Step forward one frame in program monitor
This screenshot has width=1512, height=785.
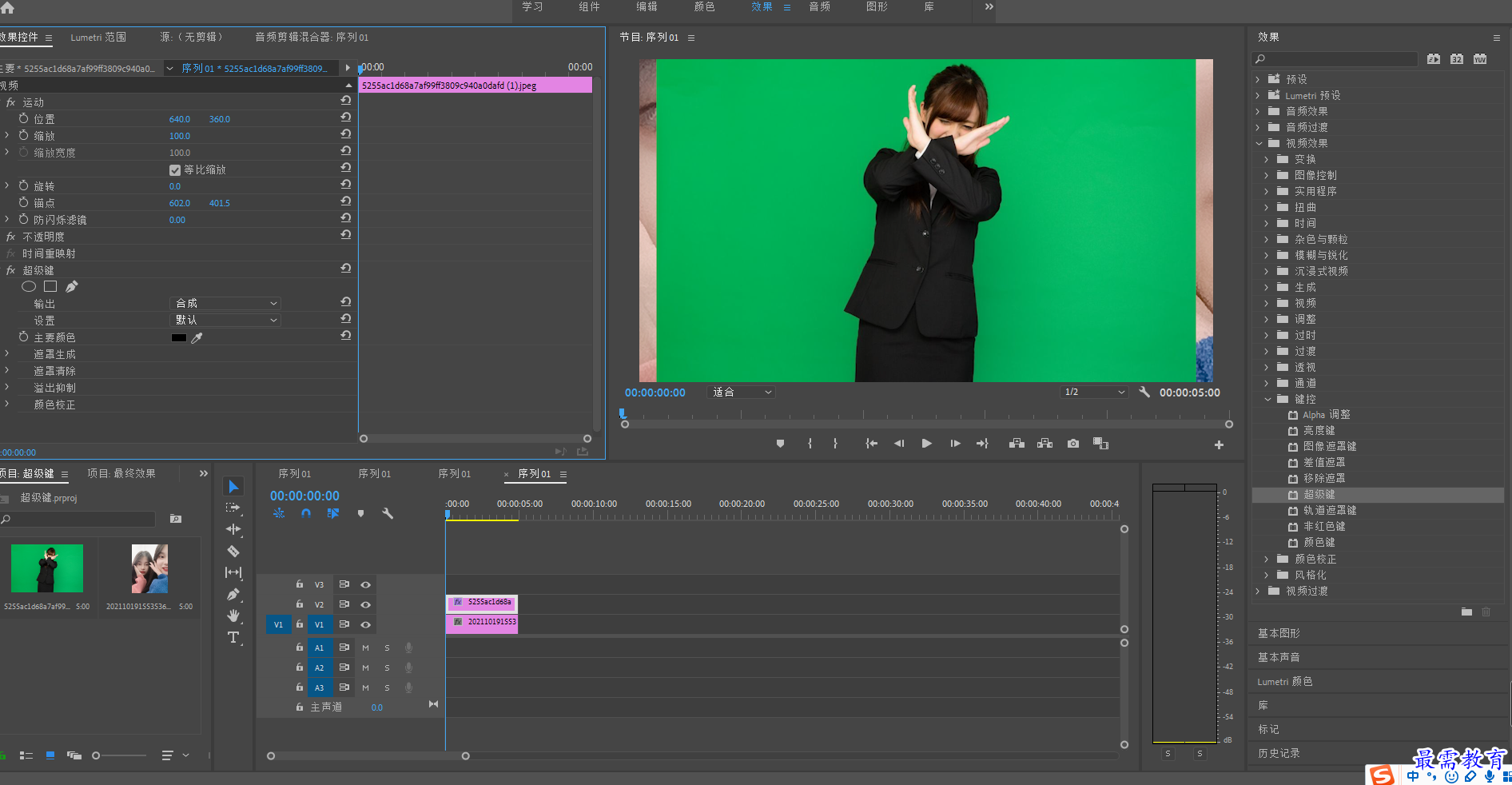tap(955, 444)
